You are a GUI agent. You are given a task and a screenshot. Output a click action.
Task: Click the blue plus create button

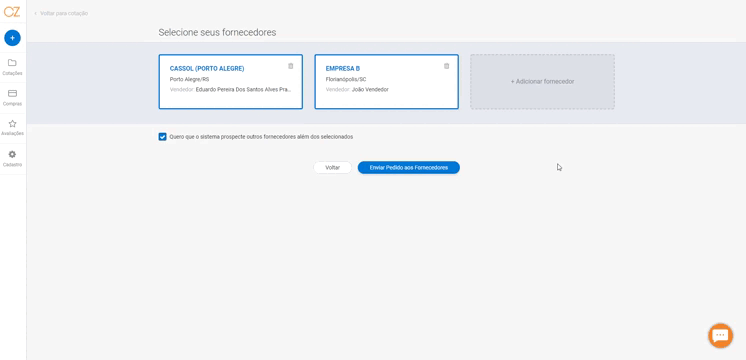[12, 38]
